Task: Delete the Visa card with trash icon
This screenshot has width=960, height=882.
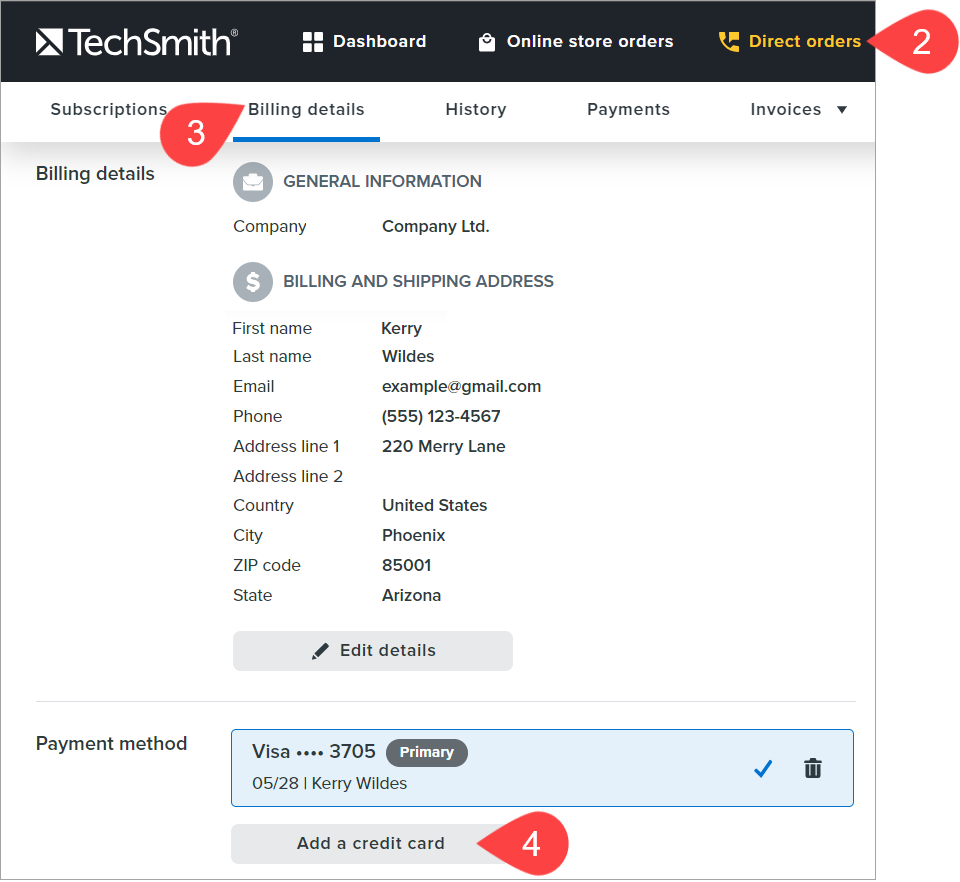Action: [x=813, y=768]
